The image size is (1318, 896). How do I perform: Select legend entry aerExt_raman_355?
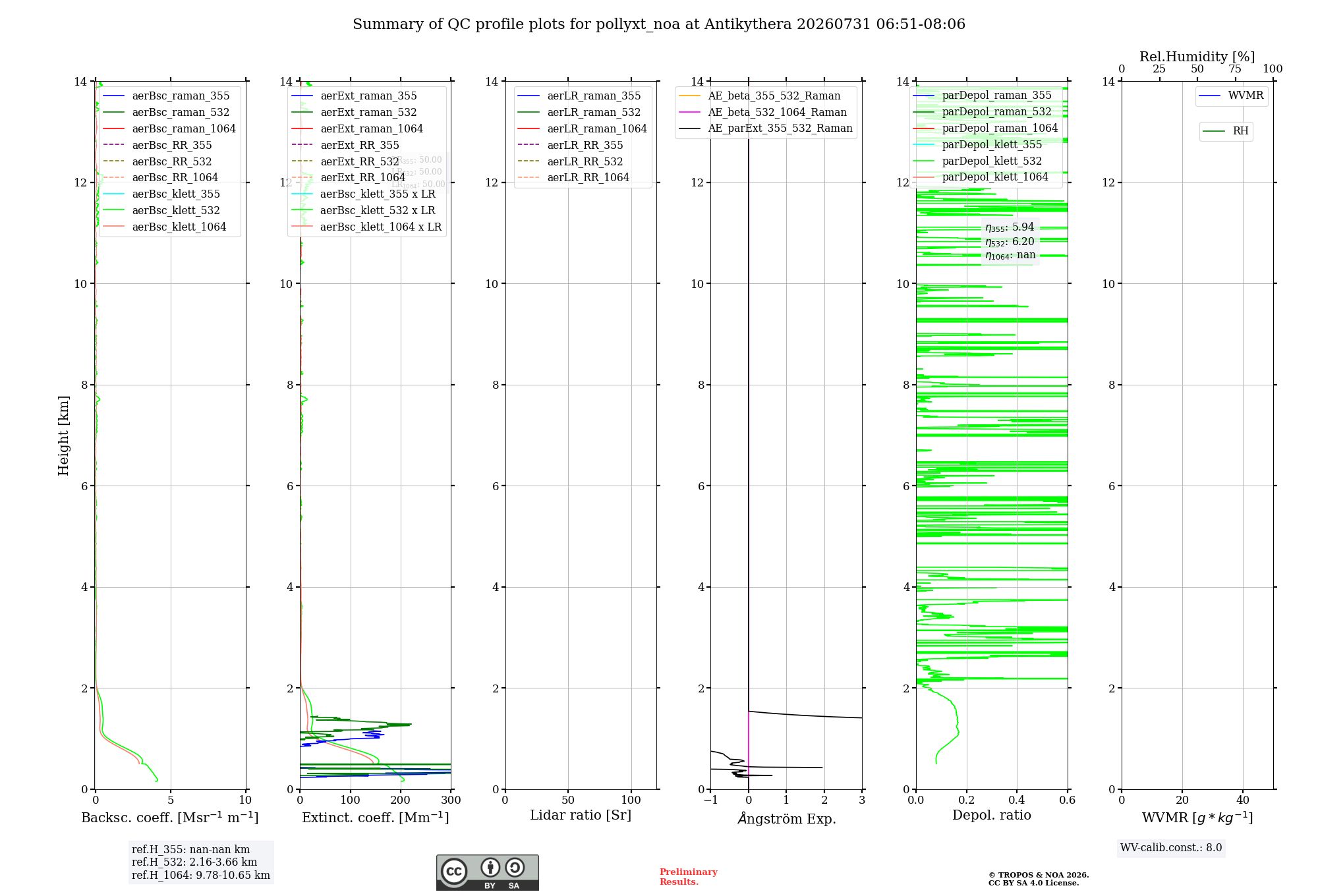coord(354,96)
